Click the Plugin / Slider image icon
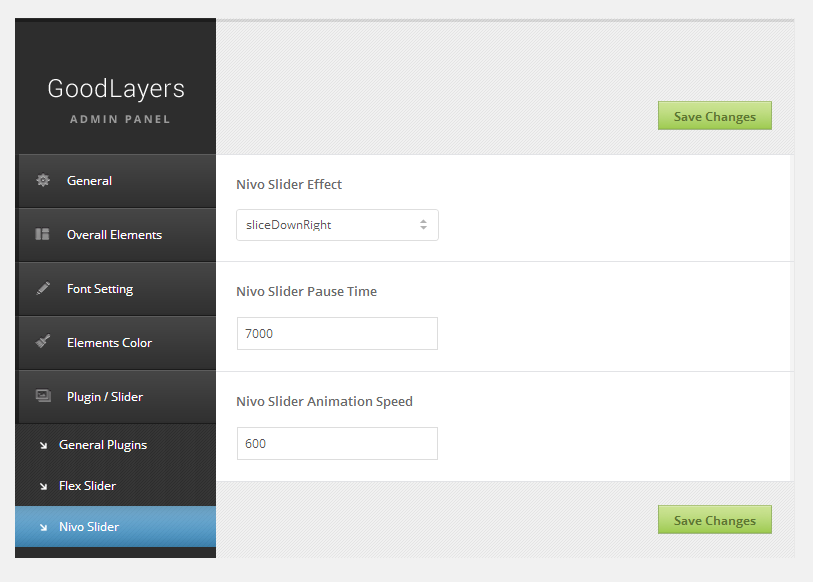The height and width of the screenshot is (582, 813). tap(43, 396)
